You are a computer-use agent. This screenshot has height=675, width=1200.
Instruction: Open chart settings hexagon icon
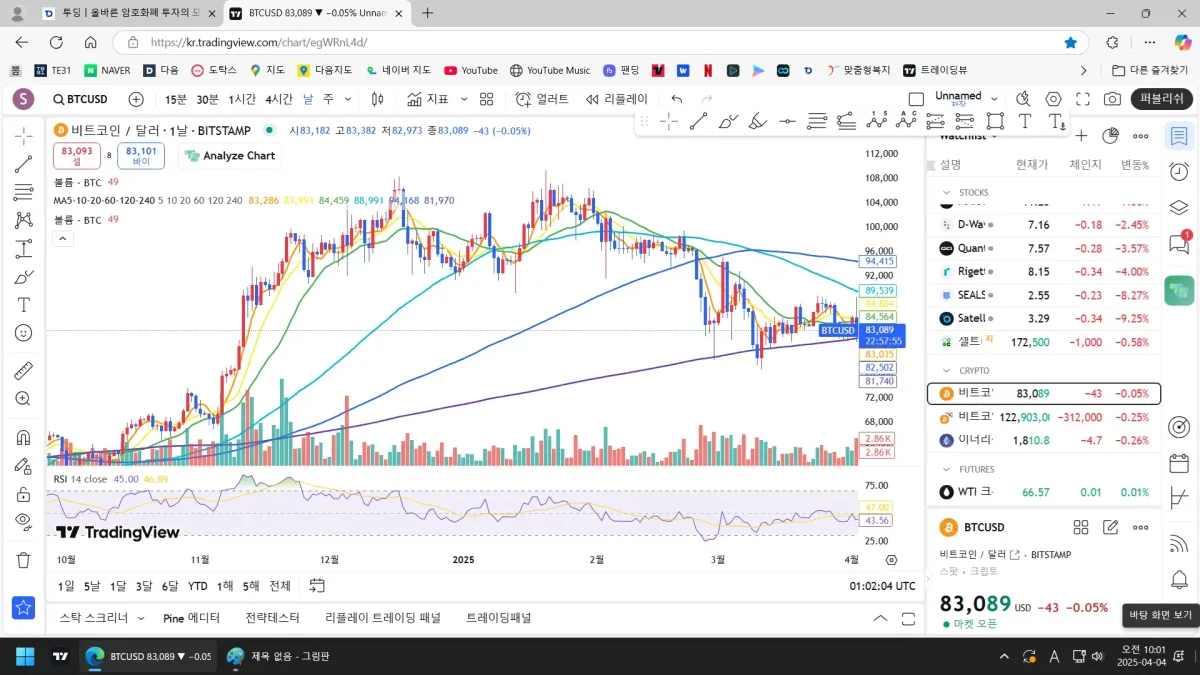pos(1053,99)
